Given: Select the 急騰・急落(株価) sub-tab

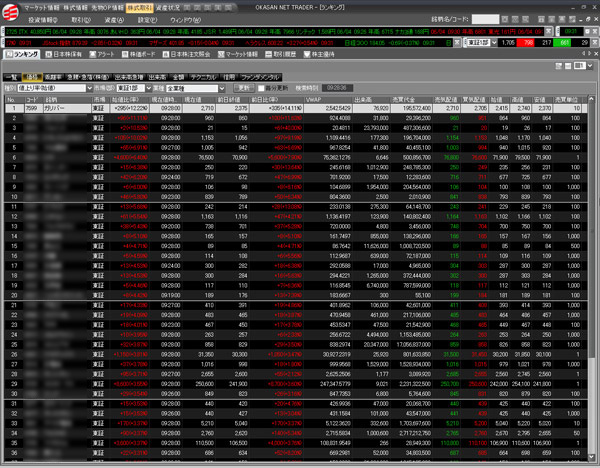Looking at the screenshot, I should 88,77.
